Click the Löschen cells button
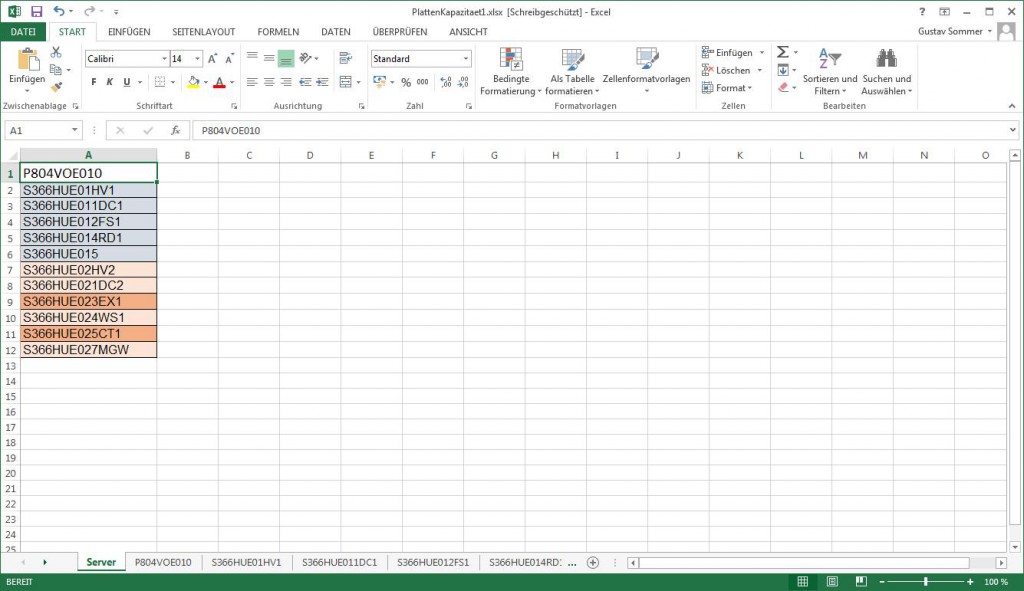1024x591 pixels. 732,70
